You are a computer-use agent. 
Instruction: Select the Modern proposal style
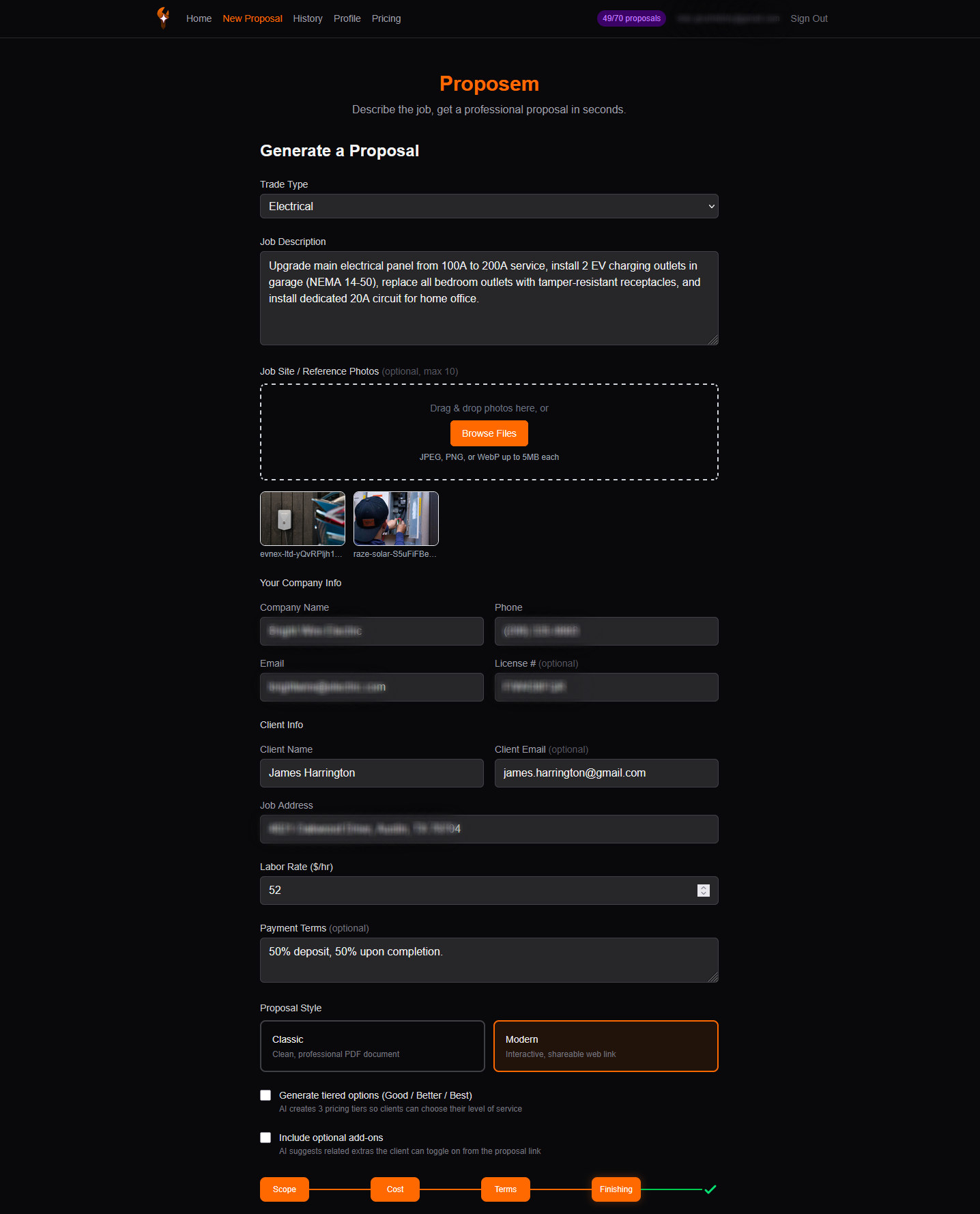[x=606, y=1046]
